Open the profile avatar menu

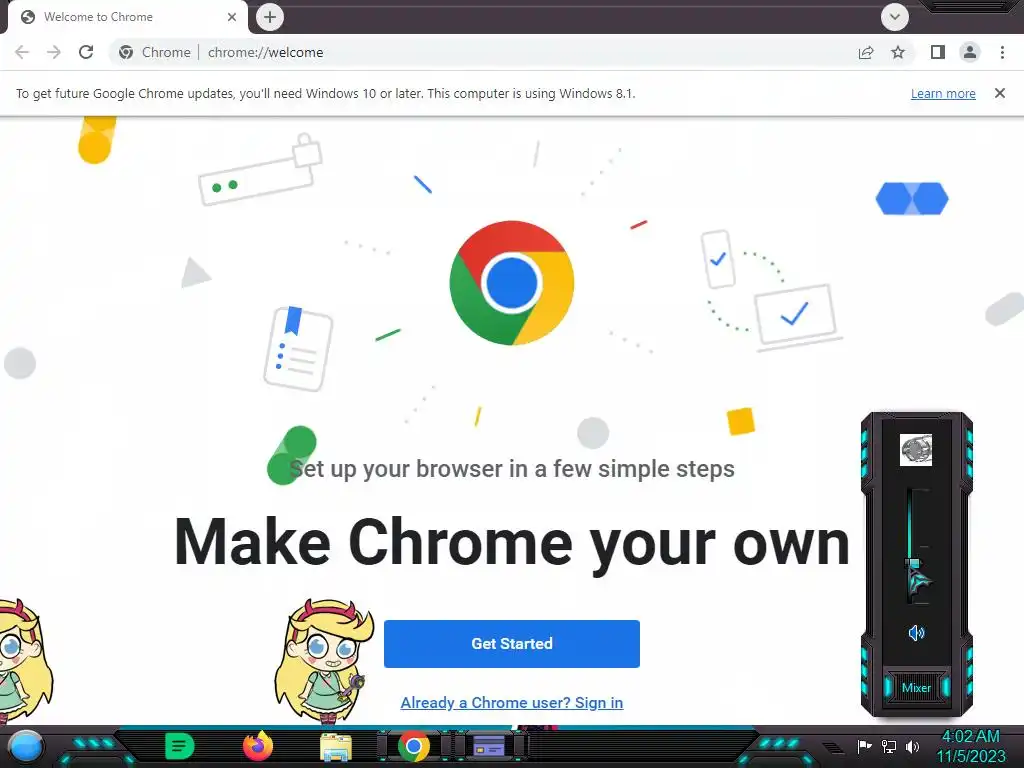pyautogui.click(x=970, y=52)
